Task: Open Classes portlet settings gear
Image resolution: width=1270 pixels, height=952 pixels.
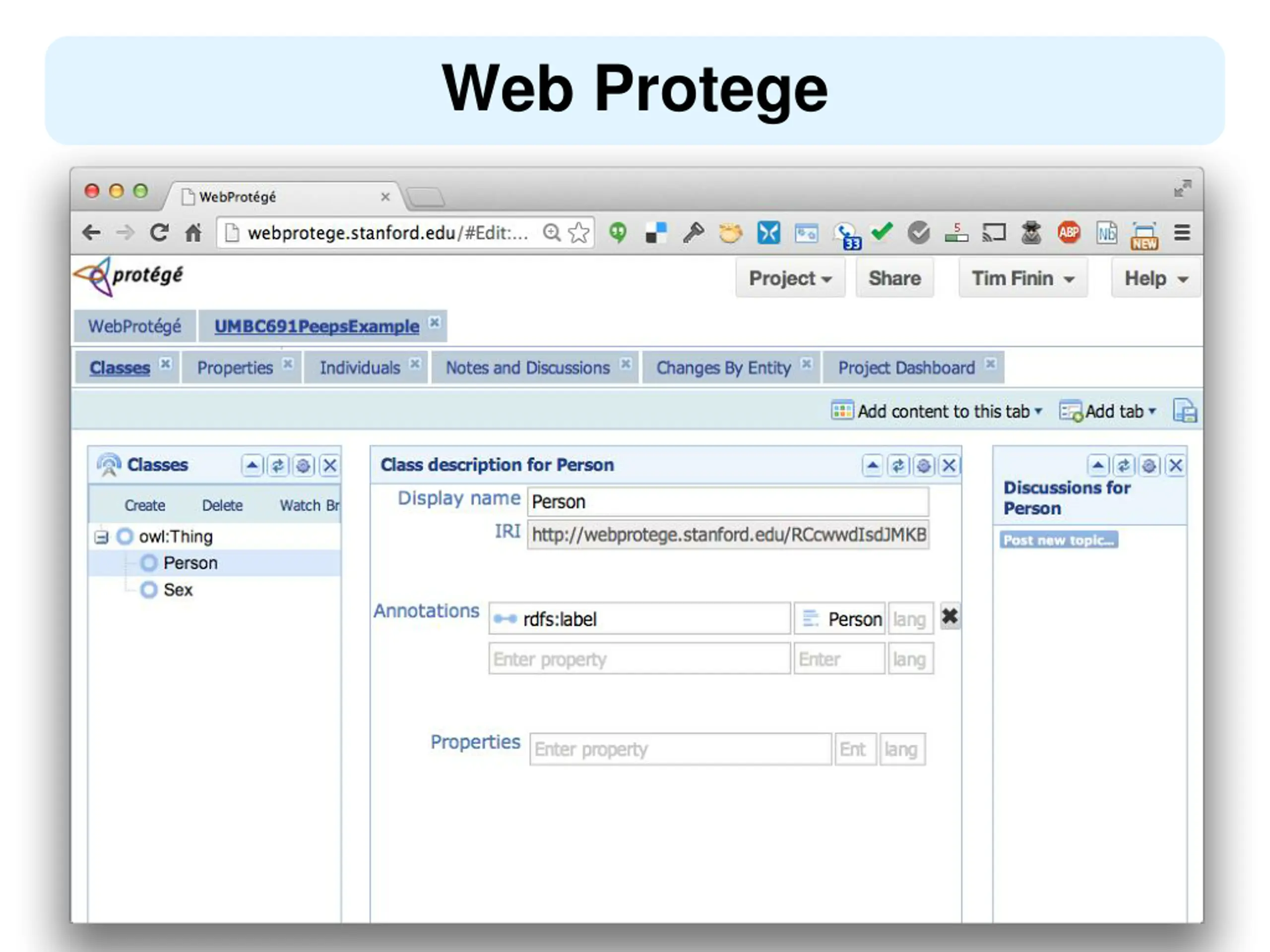Action: click(x=304, y=466)
